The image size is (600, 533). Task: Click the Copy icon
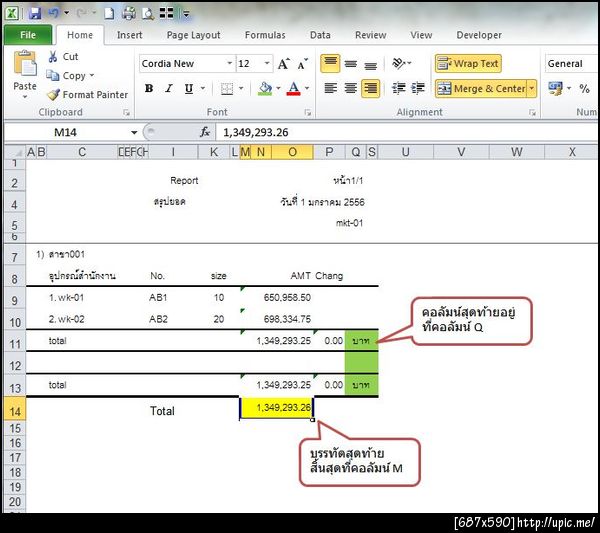53,75
